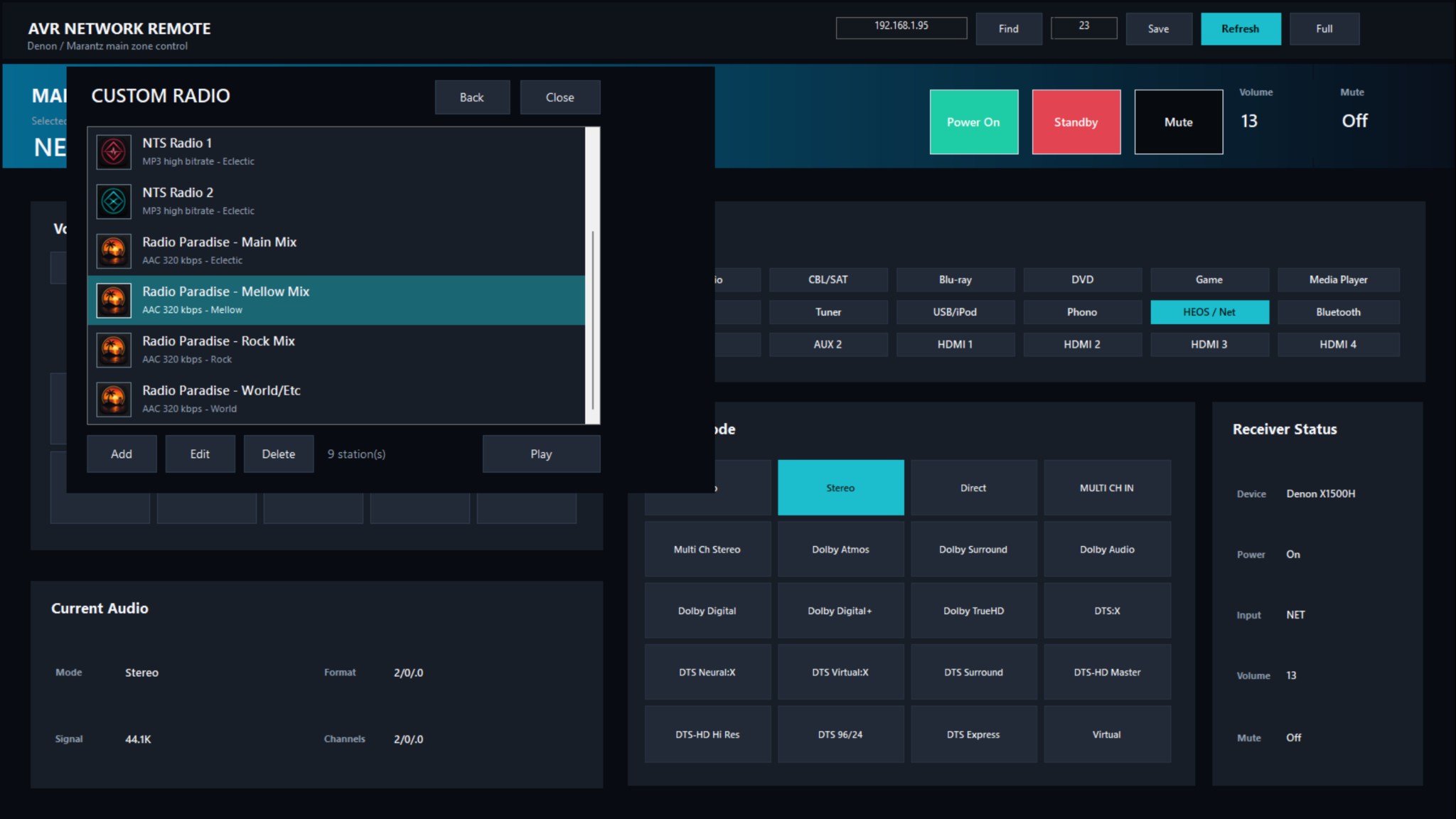Choose the Virtual sound mode

coord(1108,734)
